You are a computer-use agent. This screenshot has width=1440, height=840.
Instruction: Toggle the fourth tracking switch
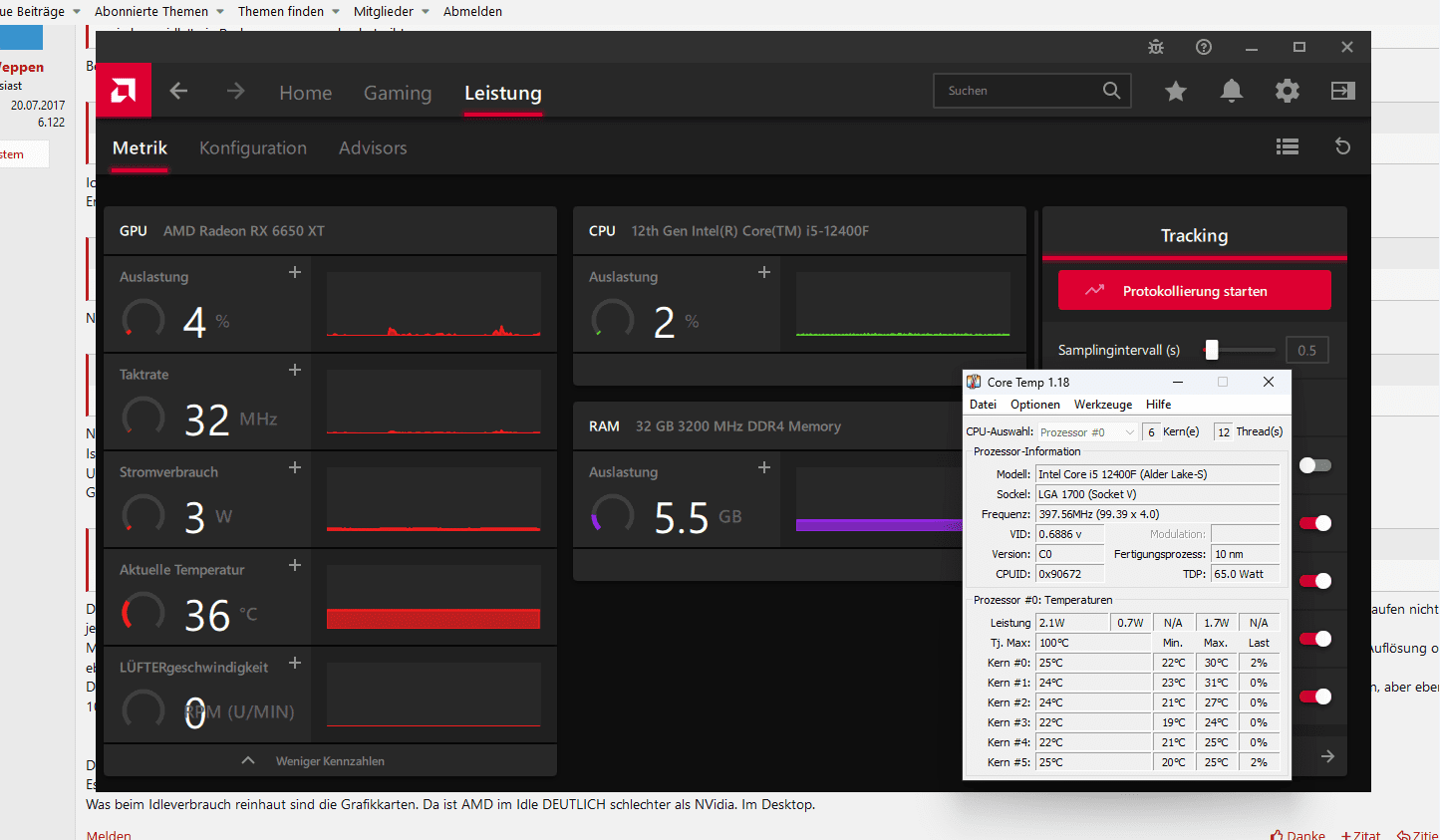point(1315,639)
